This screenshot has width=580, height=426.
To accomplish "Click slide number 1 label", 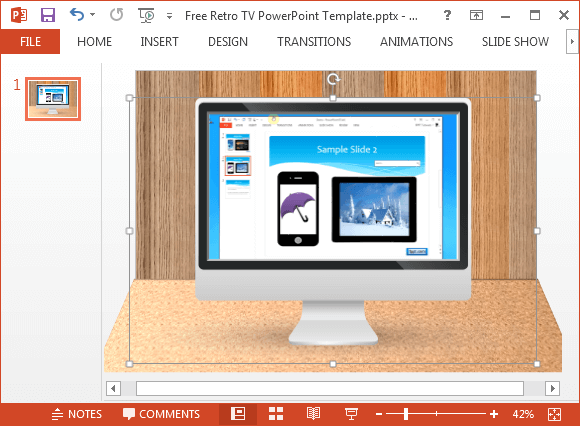I will pos(17,85).
